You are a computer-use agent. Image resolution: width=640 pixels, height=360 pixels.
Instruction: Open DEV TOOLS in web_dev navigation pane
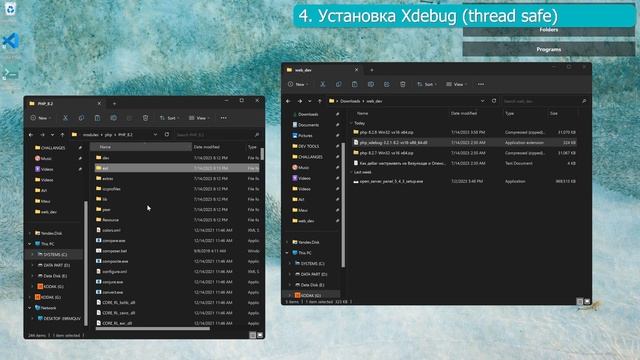point(308,146)
